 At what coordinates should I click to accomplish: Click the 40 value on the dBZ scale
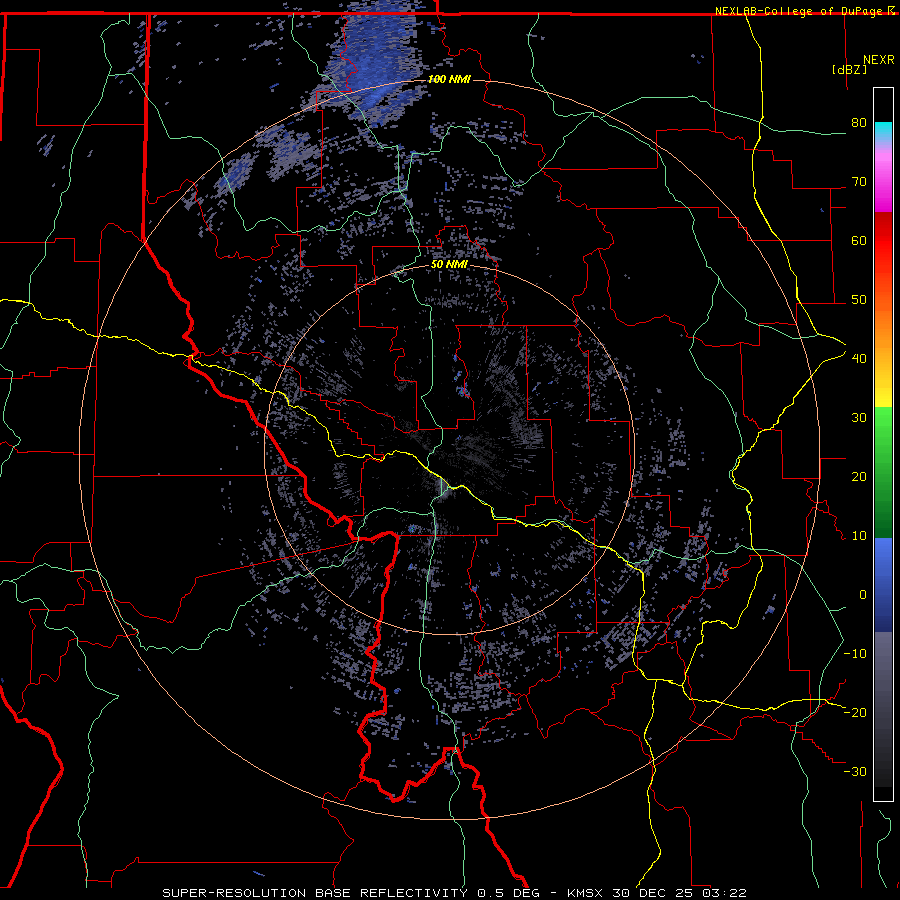pyautogui.click(x=859, y=359)
